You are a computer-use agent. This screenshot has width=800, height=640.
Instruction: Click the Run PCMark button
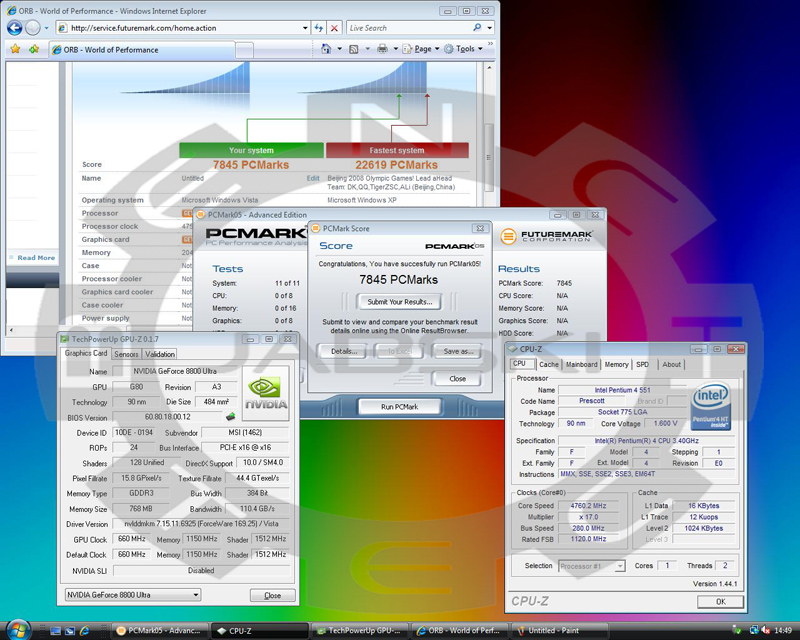[x=399, y=407]
